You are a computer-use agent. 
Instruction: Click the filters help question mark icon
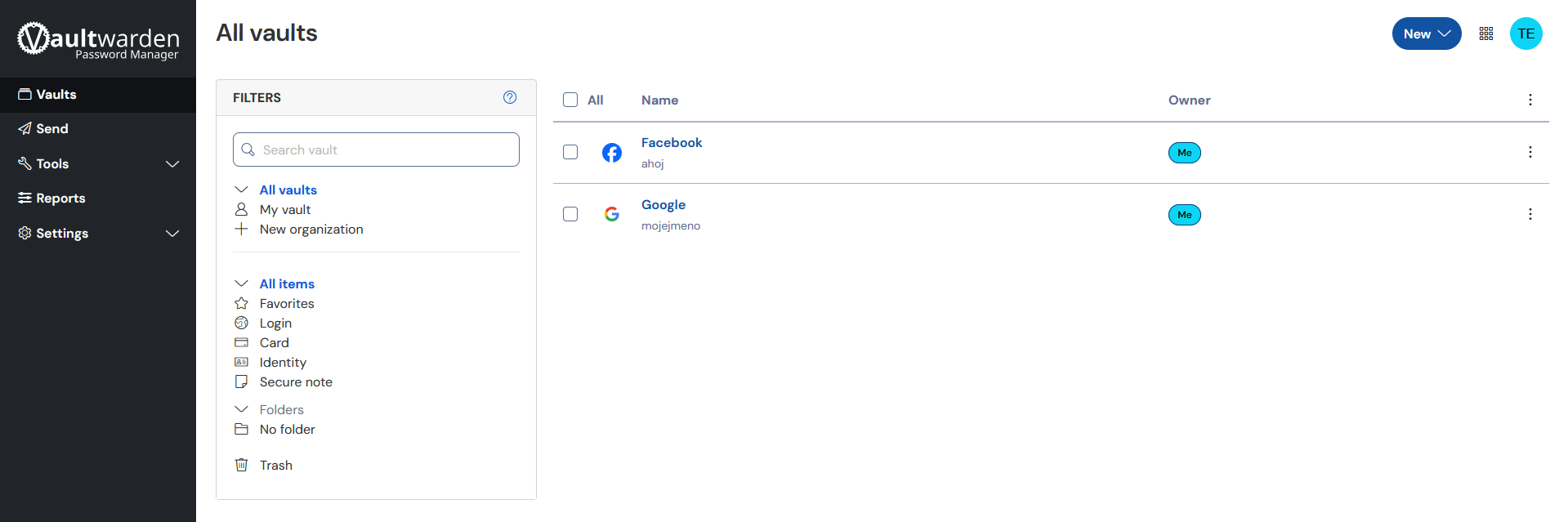coord(510,97)
